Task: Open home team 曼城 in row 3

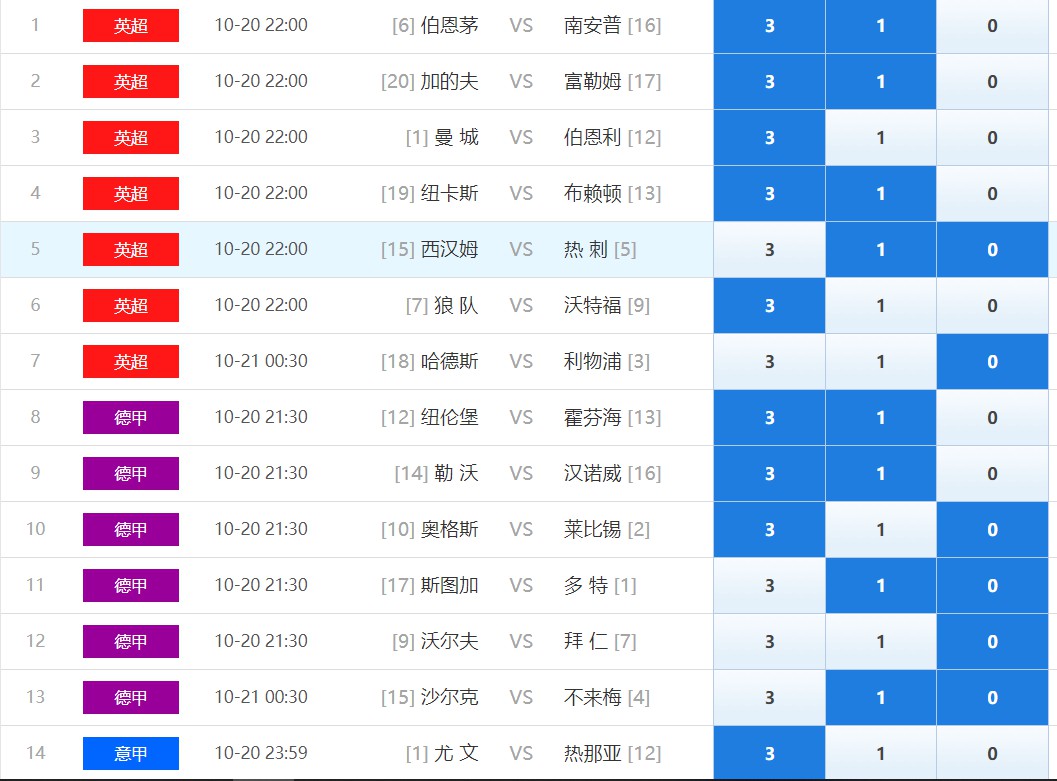Action: point(456,137)
